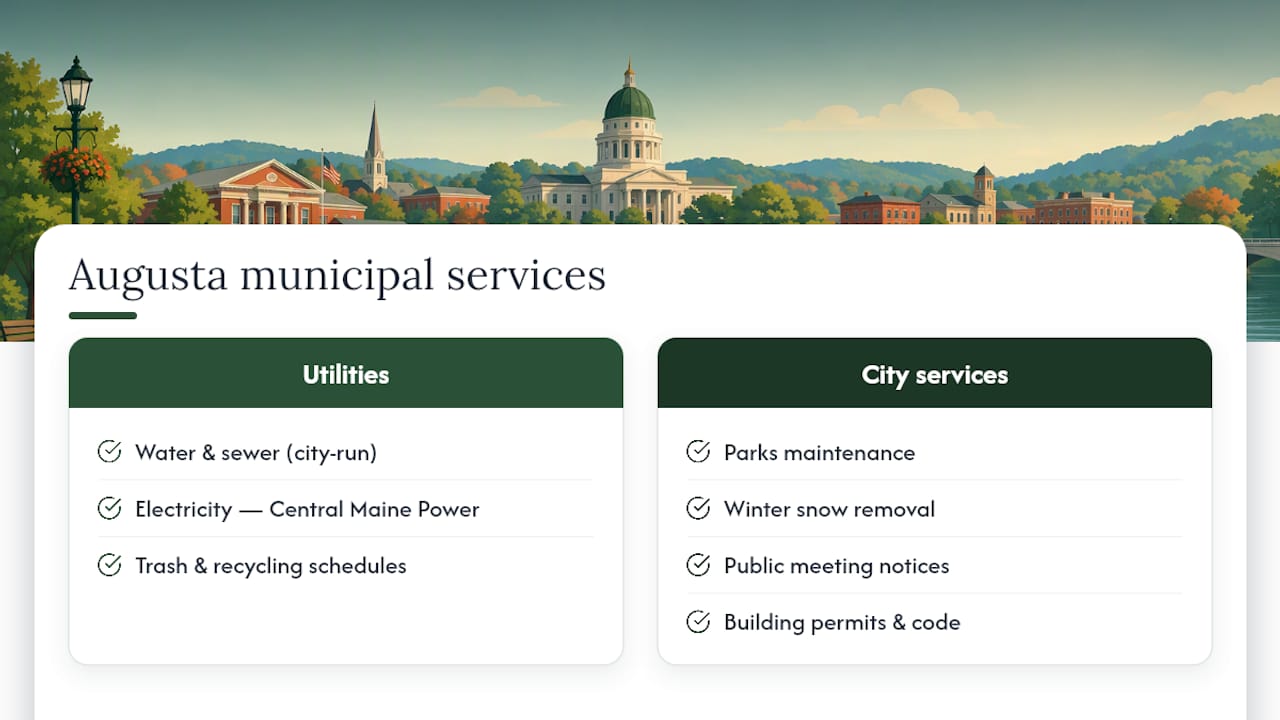
Task: Click the check icon for Trash & recycling
Action: pos(109,565)
